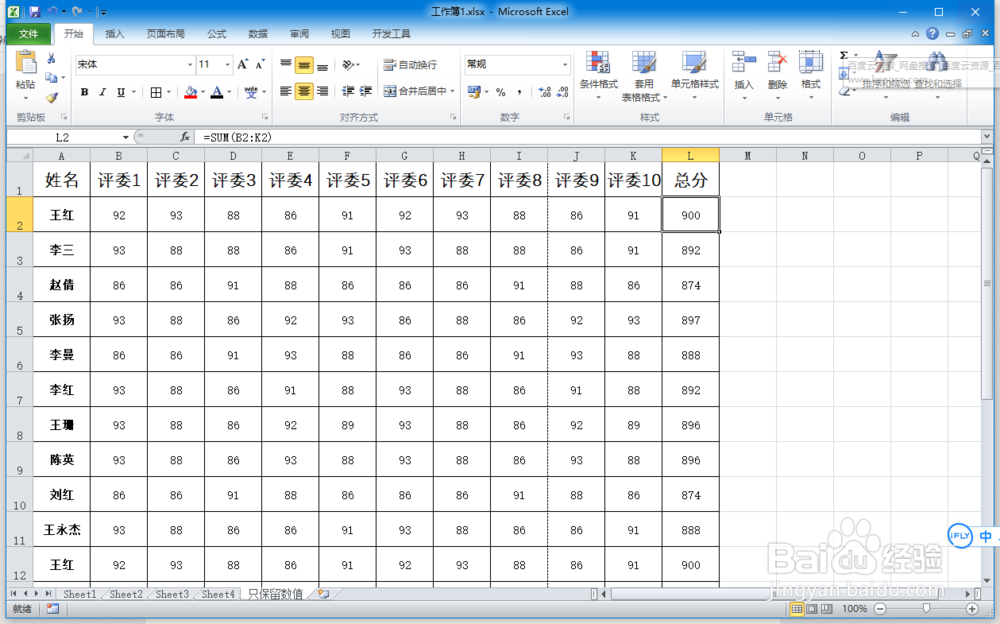1000x624 pixels.
Task: Toggle center horizontal alignment
Action: (x=304, y=91)
